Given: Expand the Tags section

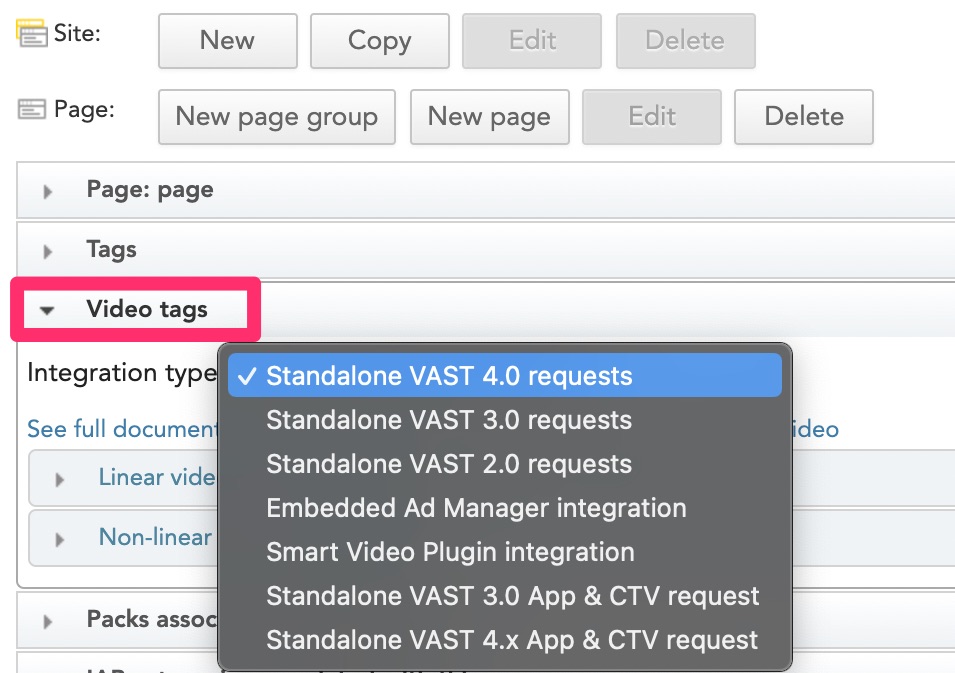Looking at the screenshot, I should [48, 250].
